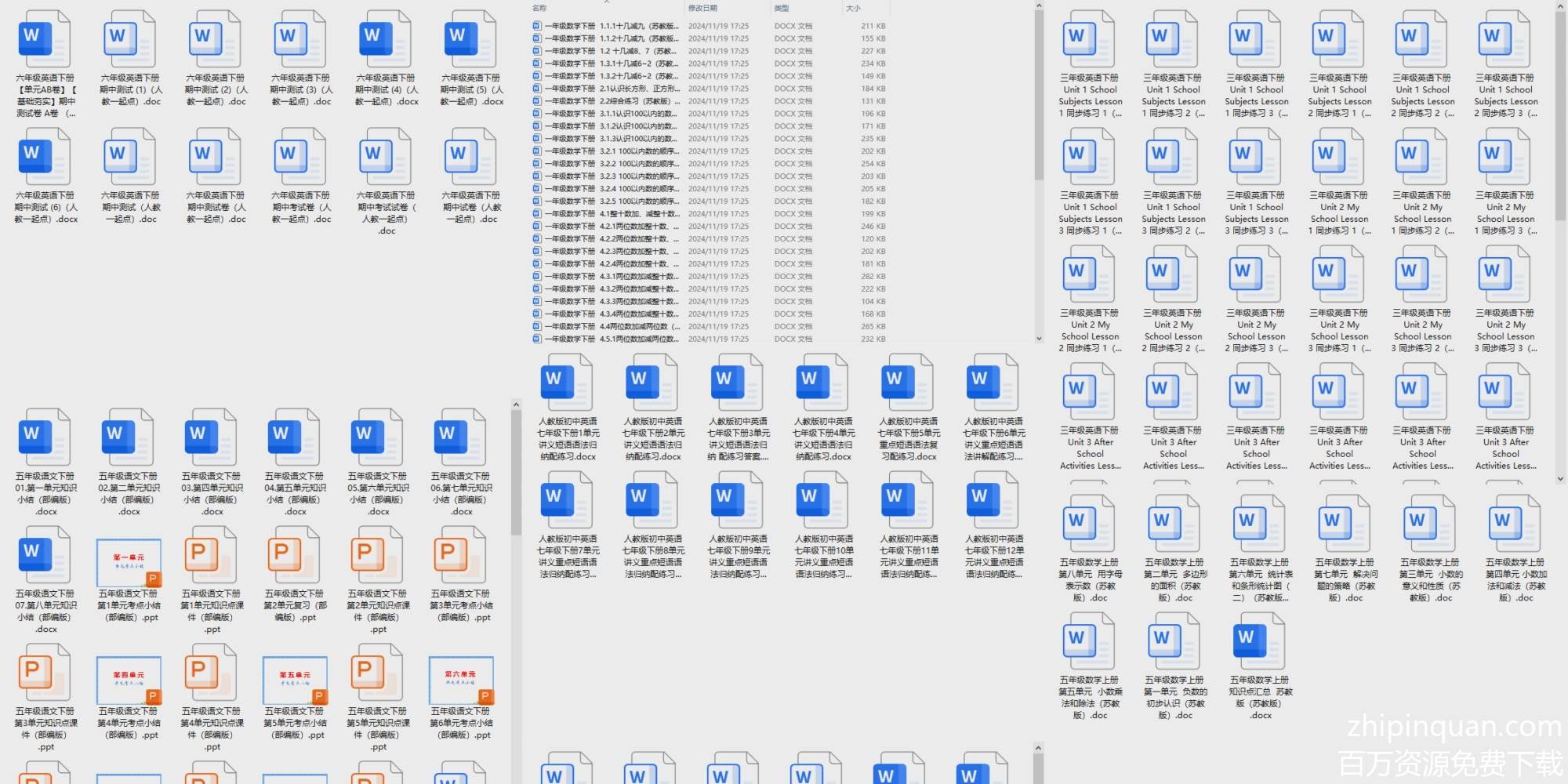Select 五年级语文下册 第4单元知识点课件 .ppt

pos(212,698)
